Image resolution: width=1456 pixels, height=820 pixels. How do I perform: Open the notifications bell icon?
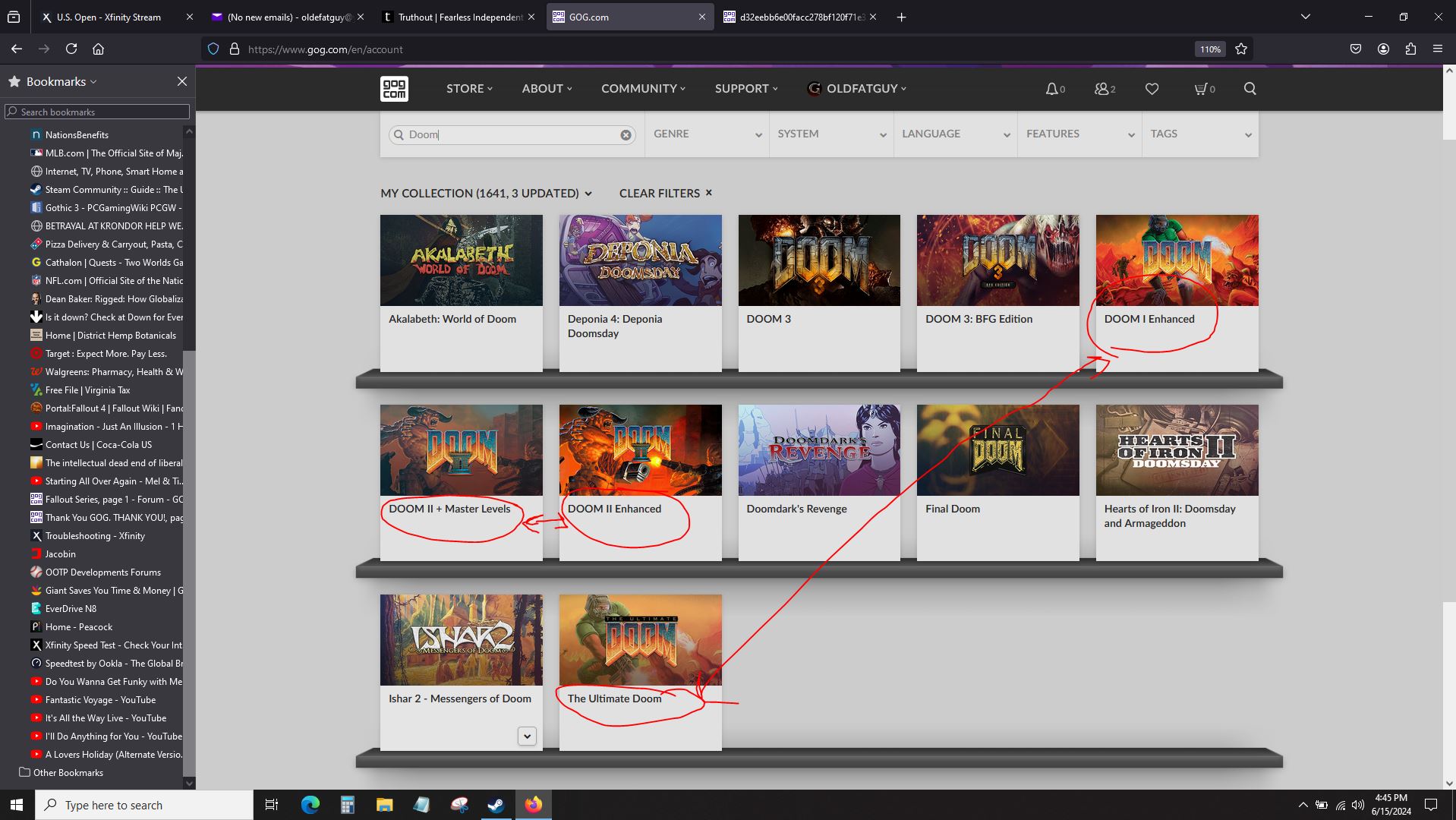[x=1052, y=89]
